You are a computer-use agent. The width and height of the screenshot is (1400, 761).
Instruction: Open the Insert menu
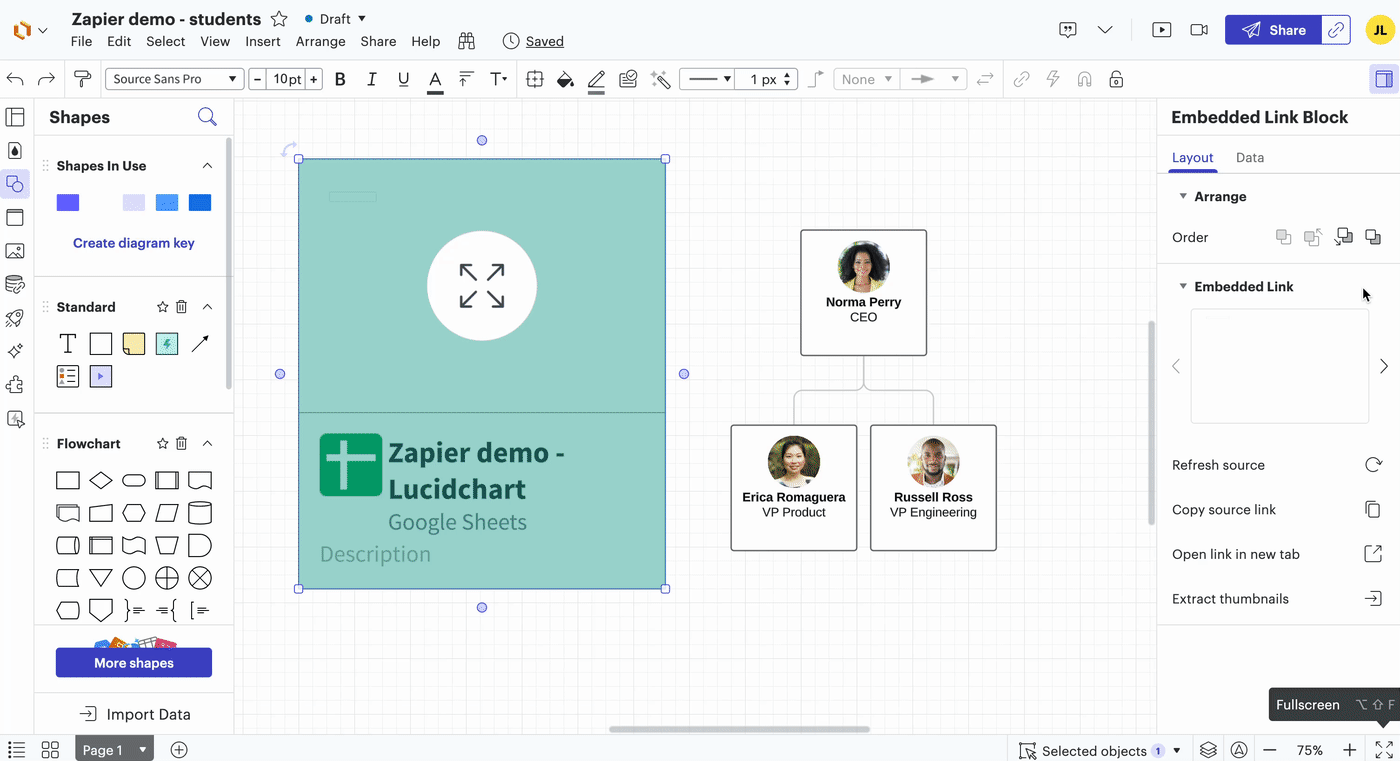[x=263, y=41]
